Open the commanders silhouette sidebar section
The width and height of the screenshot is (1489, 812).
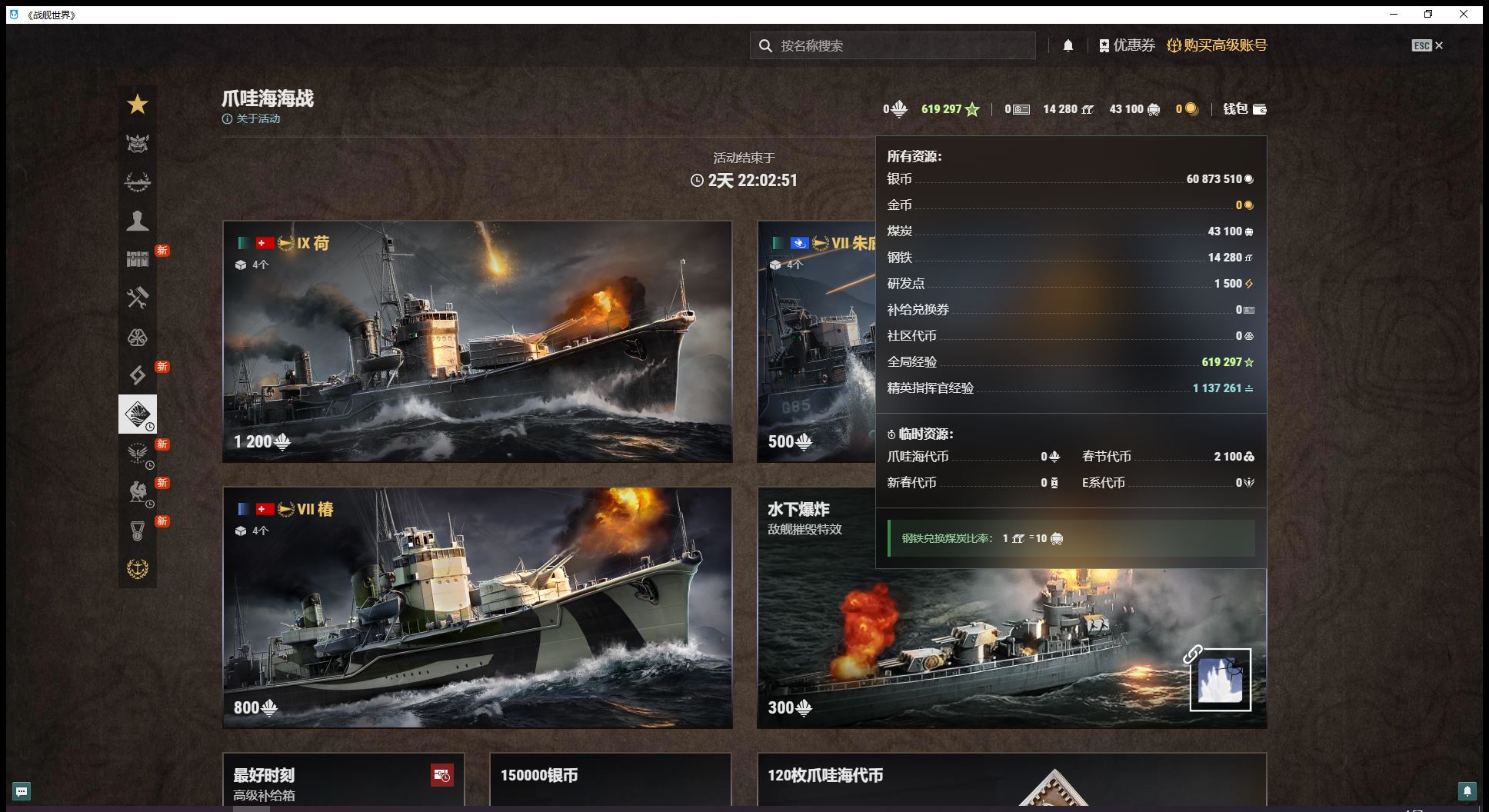[x=138, y=221]
